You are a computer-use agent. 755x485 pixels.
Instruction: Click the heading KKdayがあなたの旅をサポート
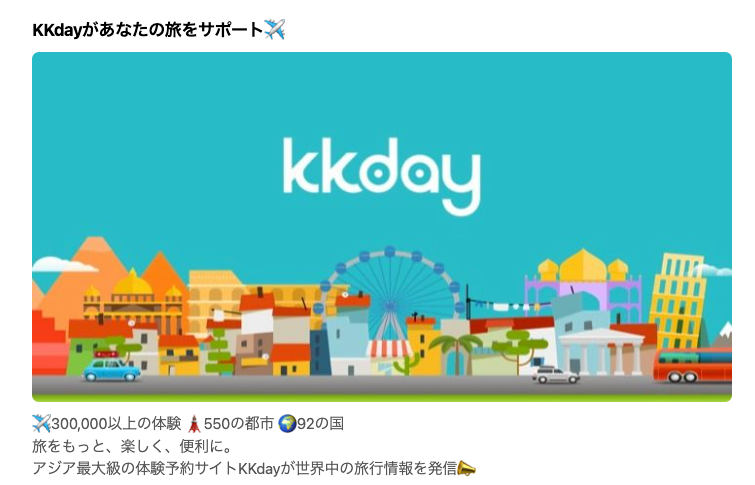point(148,30)
